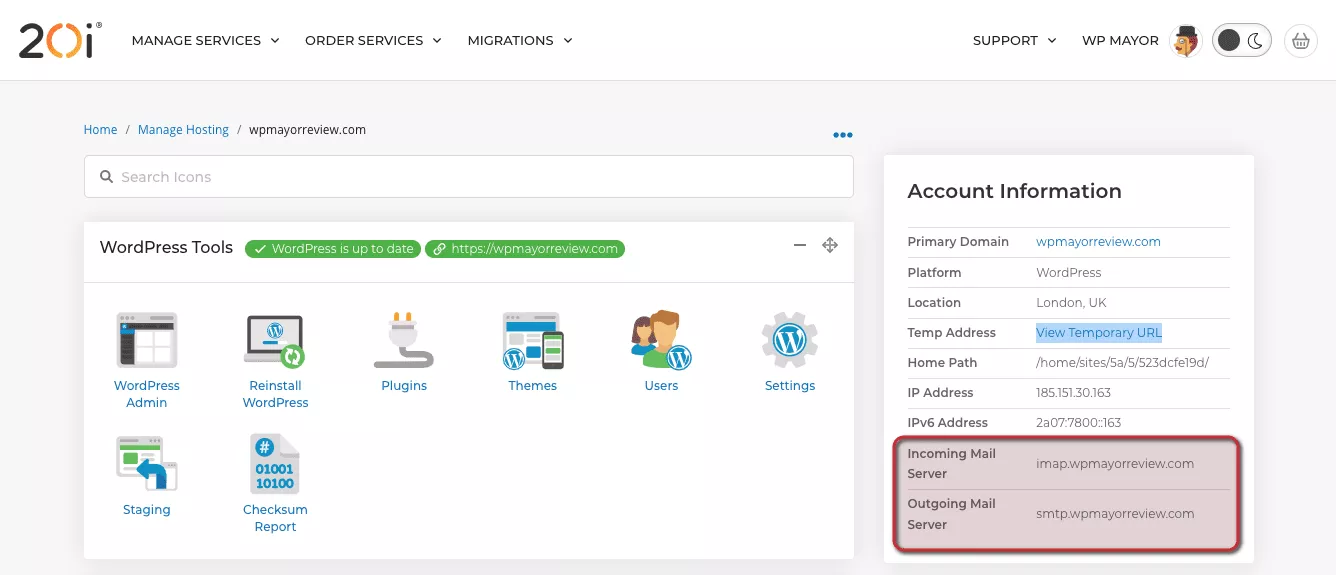Go to Home breadcrumb
Screen dimensions: 1336x575
point(100,130)
